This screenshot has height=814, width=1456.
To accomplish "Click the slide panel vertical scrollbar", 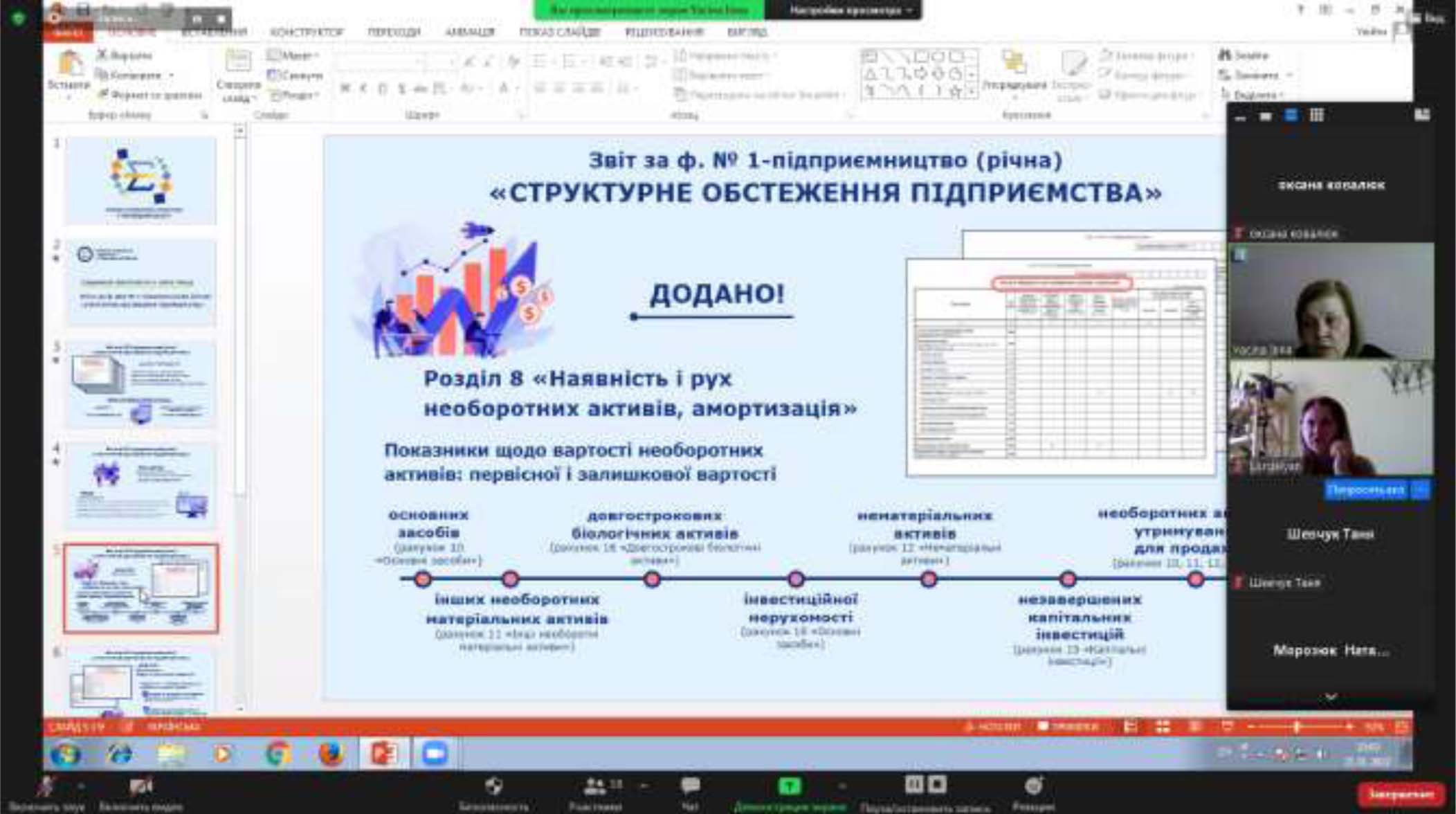I will coord(239,419).
